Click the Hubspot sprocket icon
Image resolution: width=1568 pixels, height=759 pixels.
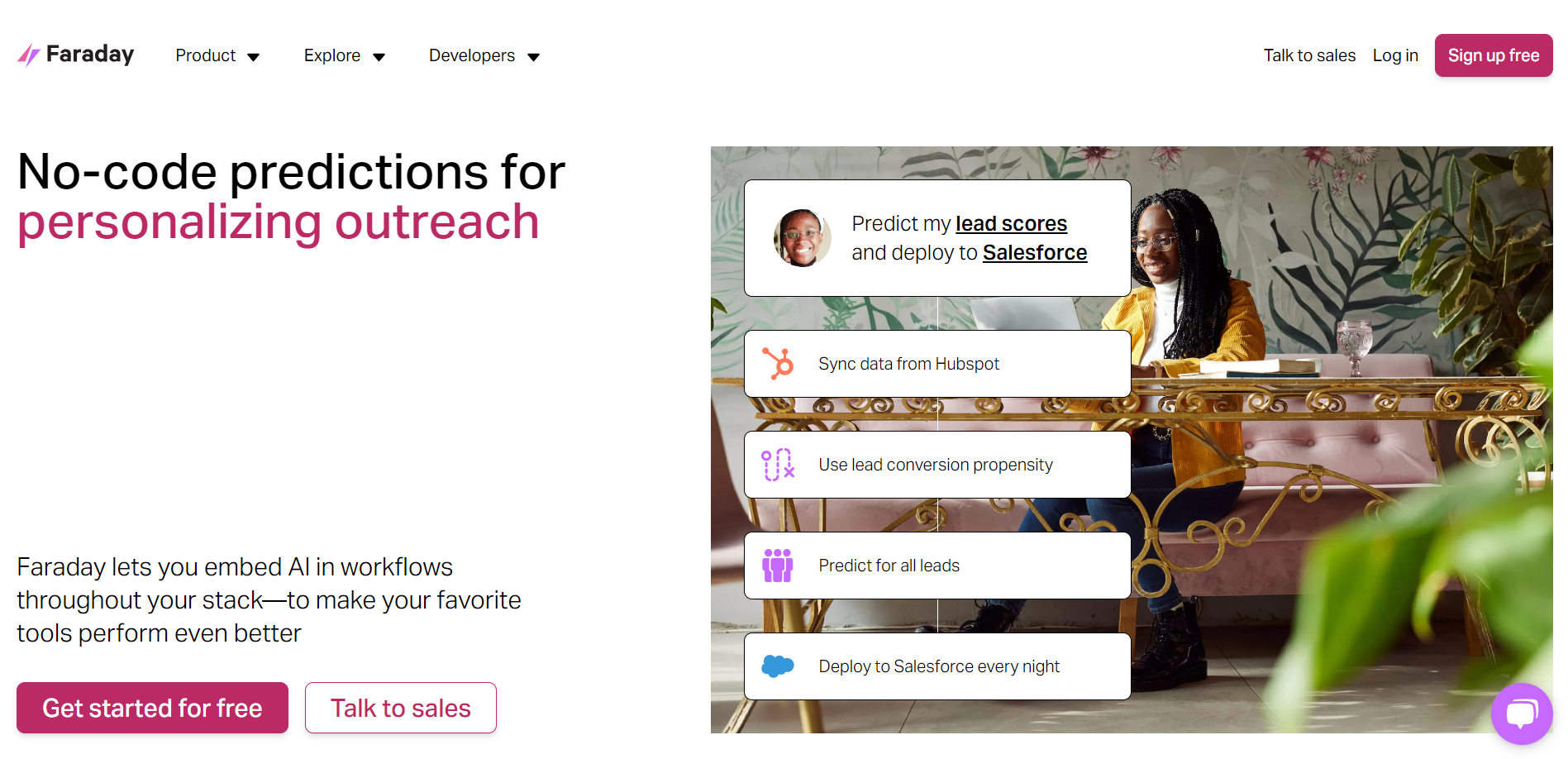point(778,364)
